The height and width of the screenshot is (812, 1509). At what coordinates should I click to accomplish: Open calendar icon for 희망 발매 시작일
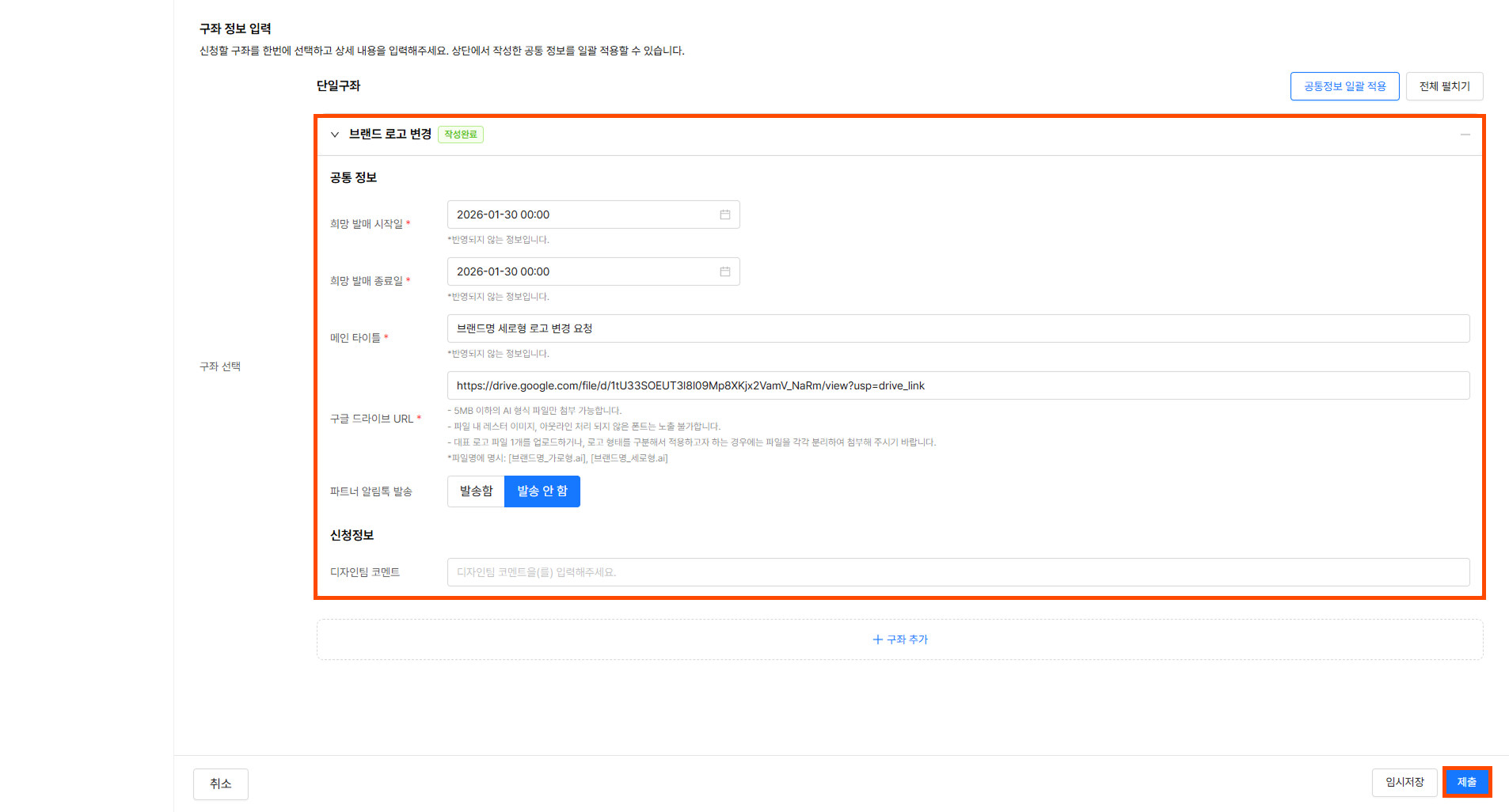724,214
